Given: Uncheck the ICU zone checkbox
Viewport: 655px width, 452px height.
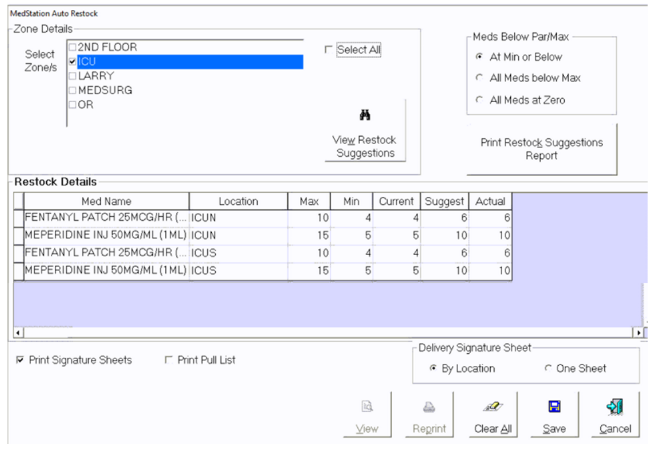Looking at the screenshot, I should pos(73,61).
